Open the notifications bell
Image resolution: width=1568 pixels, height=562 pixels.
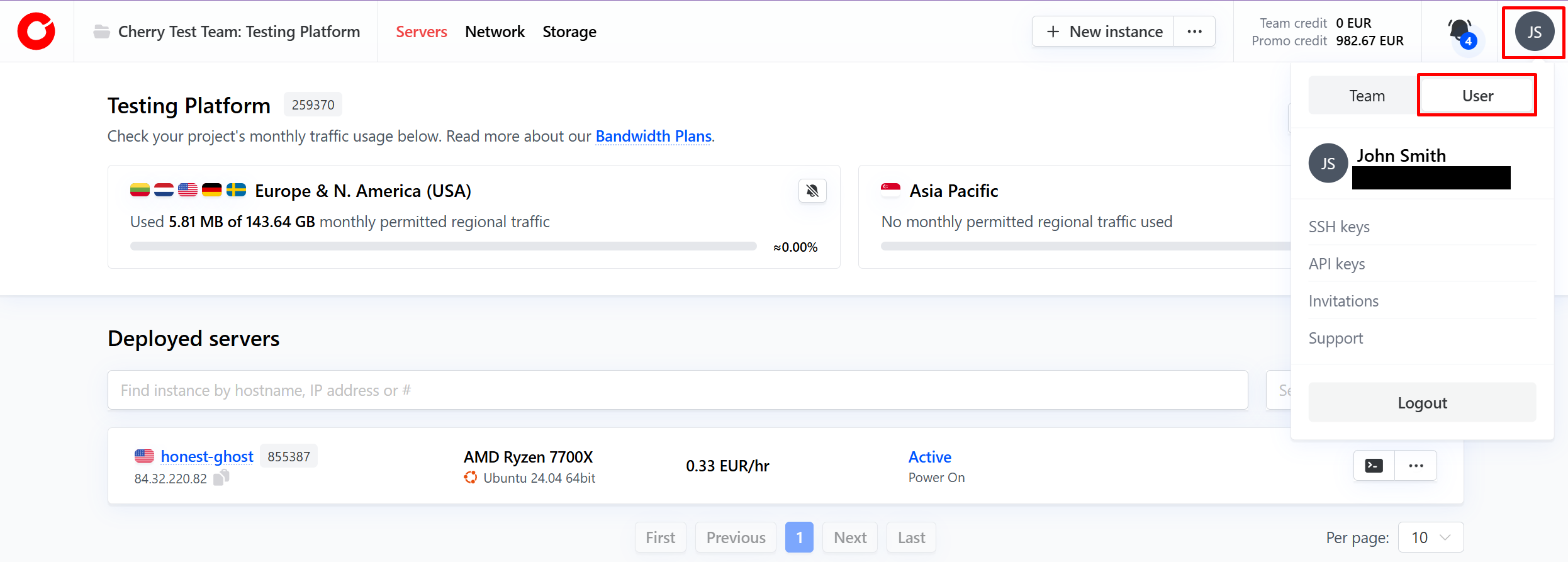[x=1460, y=31]
